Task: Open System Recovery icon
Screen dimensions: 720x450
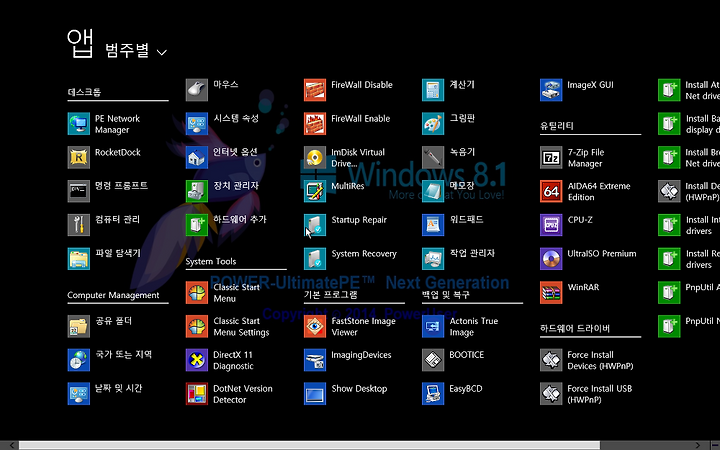Action: click(x=315, y=259)
